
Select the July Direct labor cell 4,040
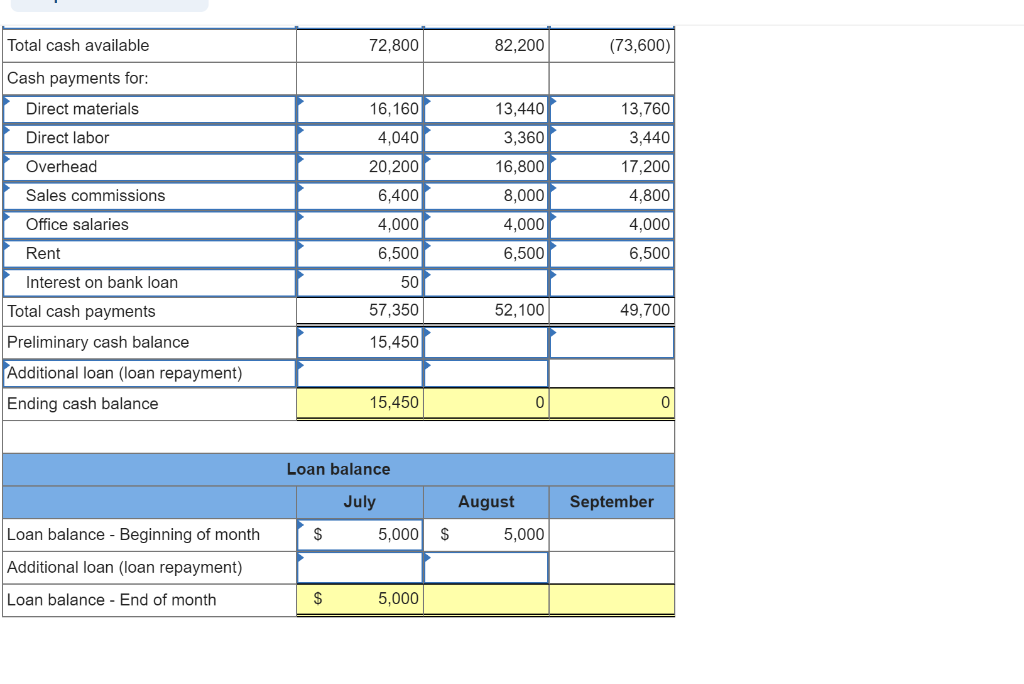[x=360, y=138]
